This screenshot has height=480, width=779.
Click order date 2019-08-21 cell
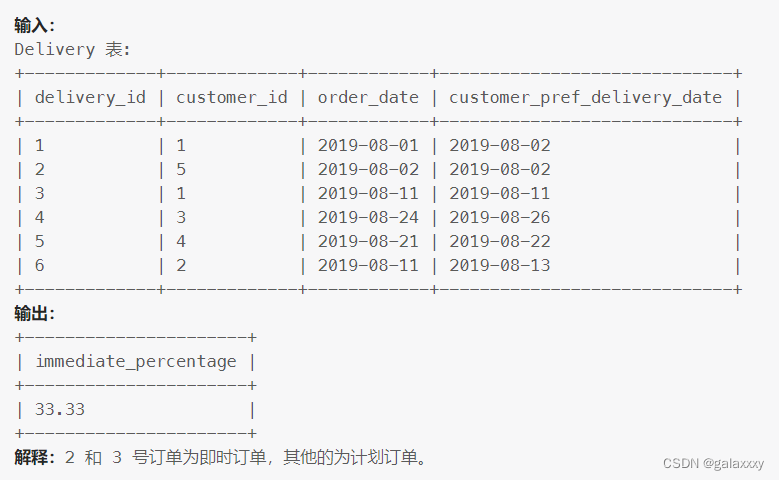[x=368, y=241]
